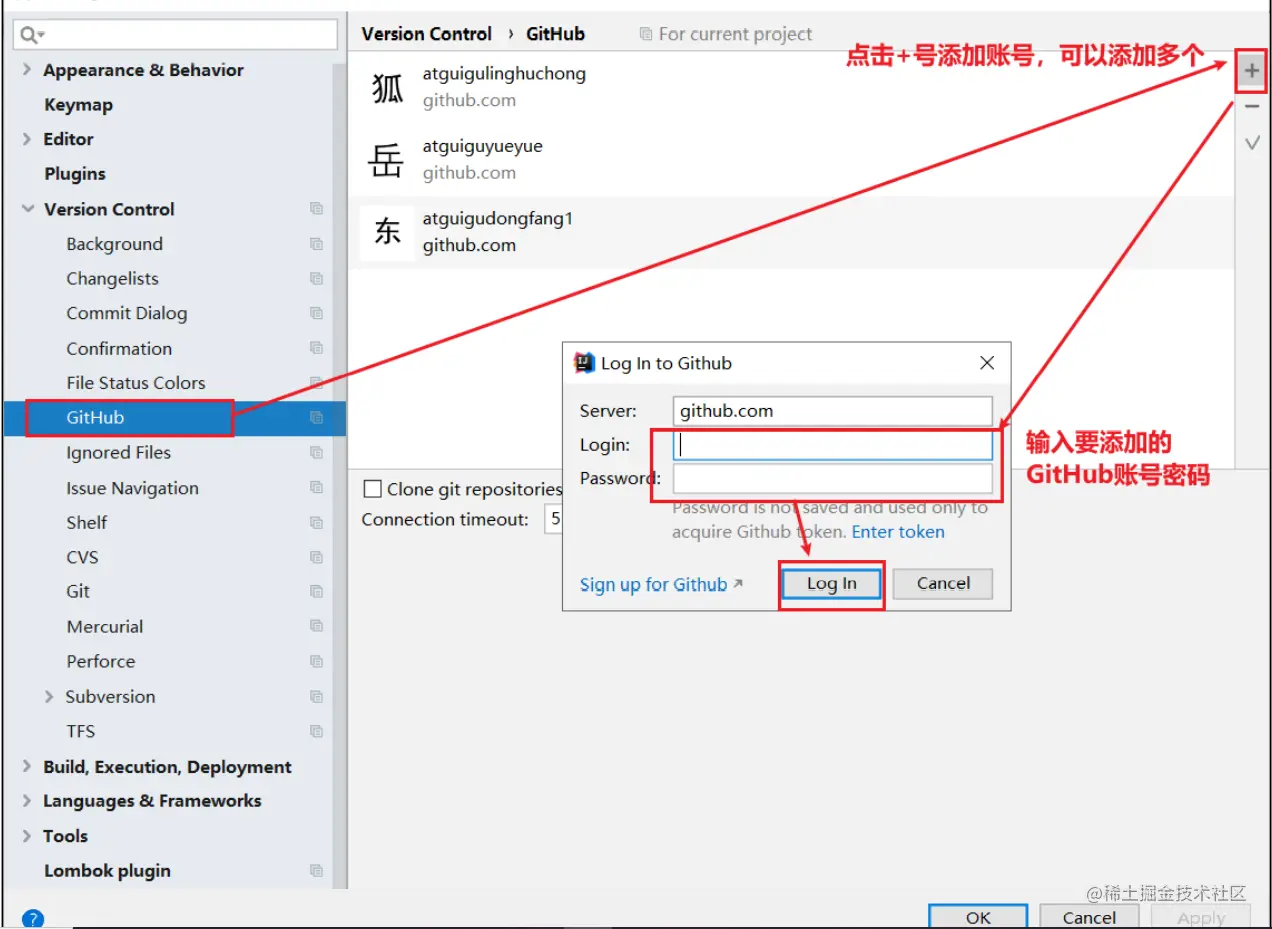Click Cancel button in Settings window

click(x=1089, y=917)
